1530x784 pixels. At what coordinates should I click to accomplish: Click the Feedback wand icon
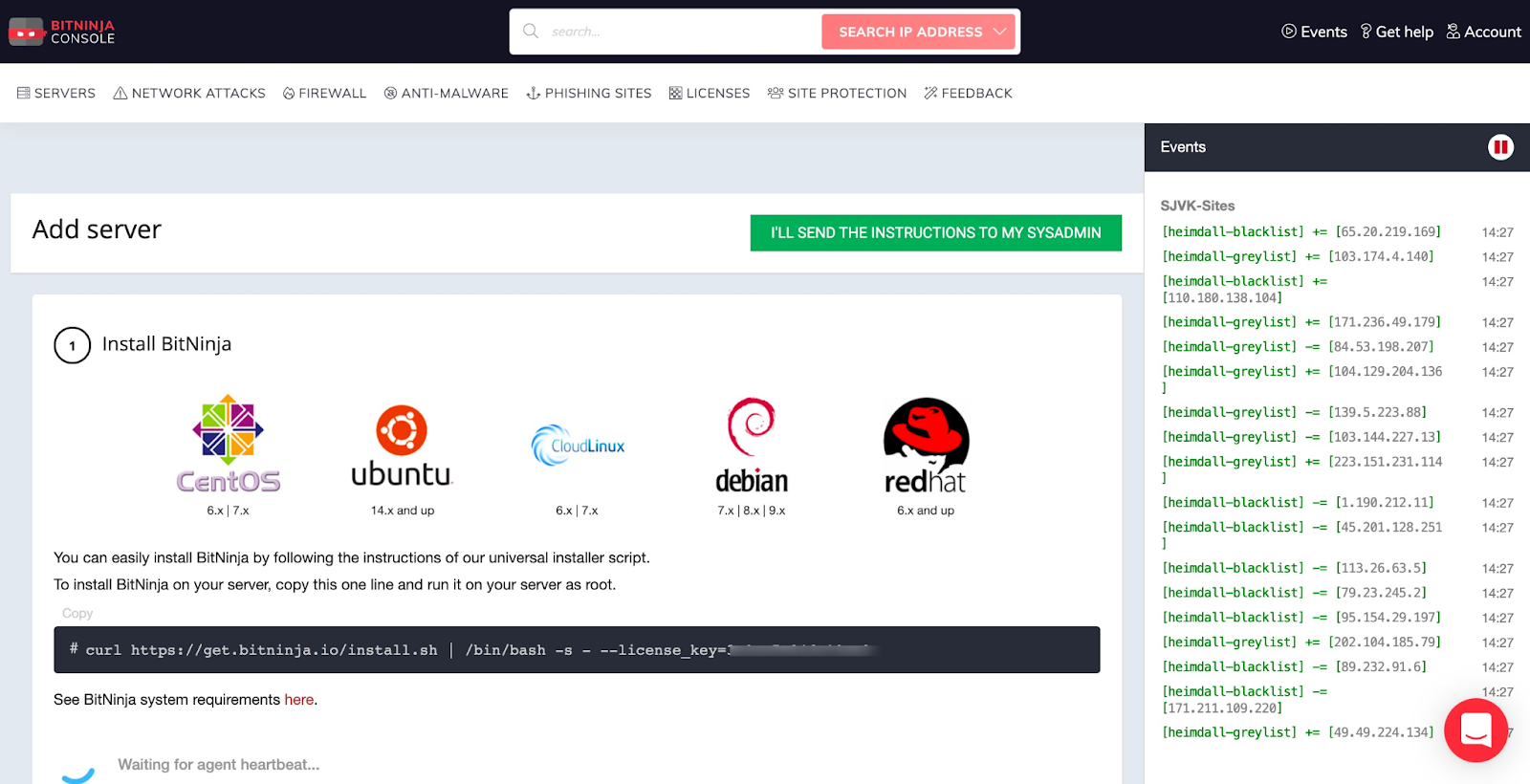point(930,93)
